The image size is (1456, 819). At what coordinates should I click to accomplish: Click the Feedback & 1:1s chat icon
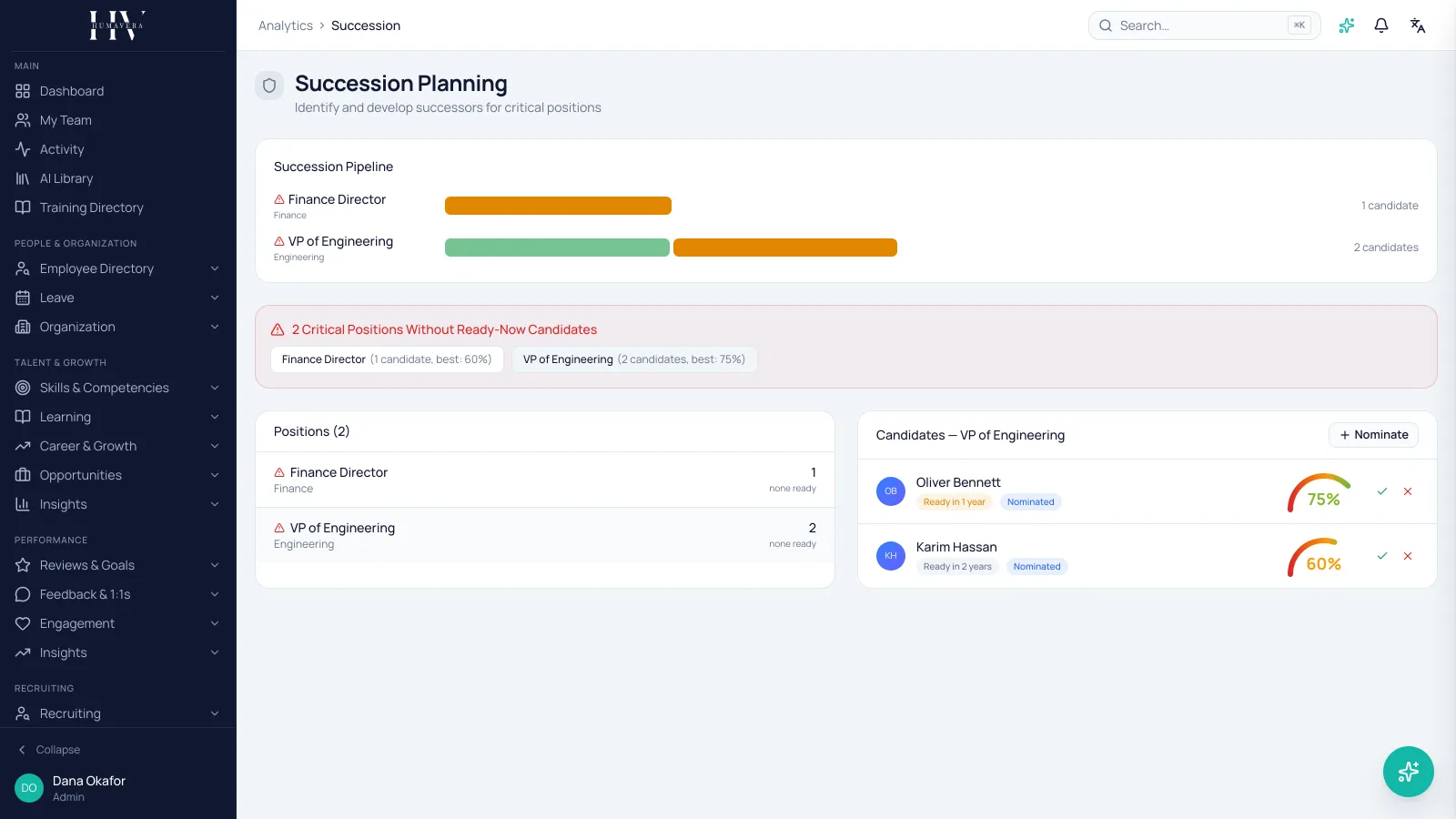[23, 594]
